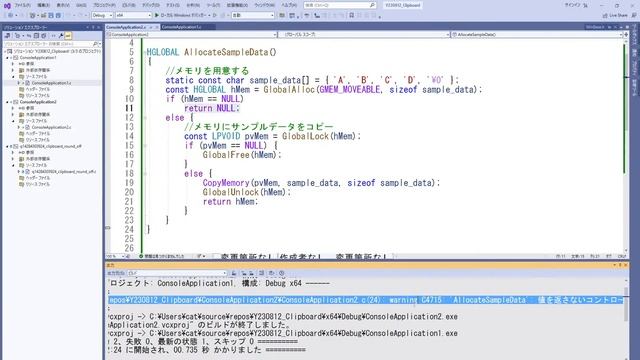Open the 編集 menu

[x=43, y=5]
